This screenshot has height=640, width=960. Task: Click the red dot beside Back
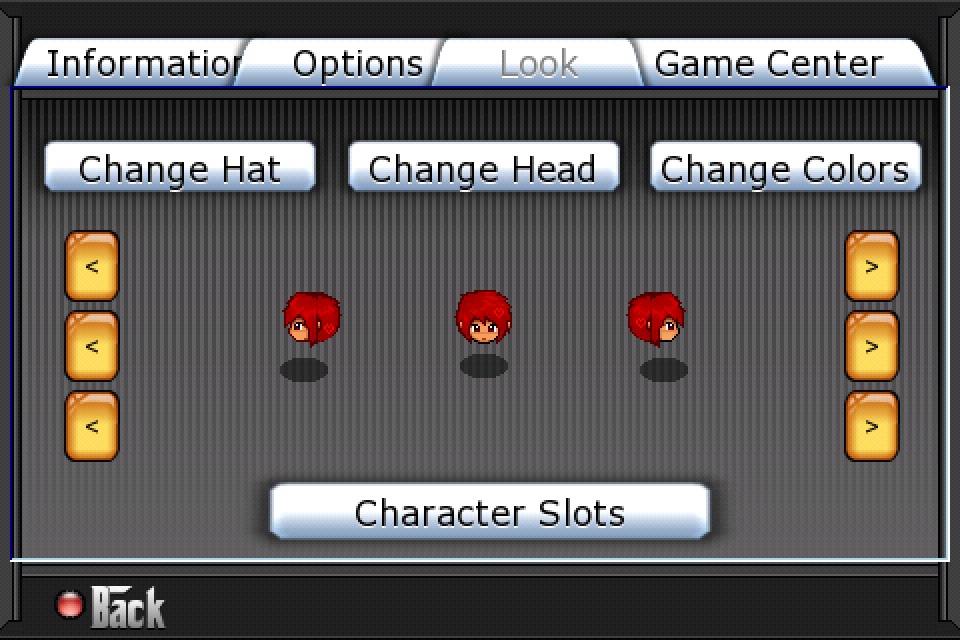point(69,604)
